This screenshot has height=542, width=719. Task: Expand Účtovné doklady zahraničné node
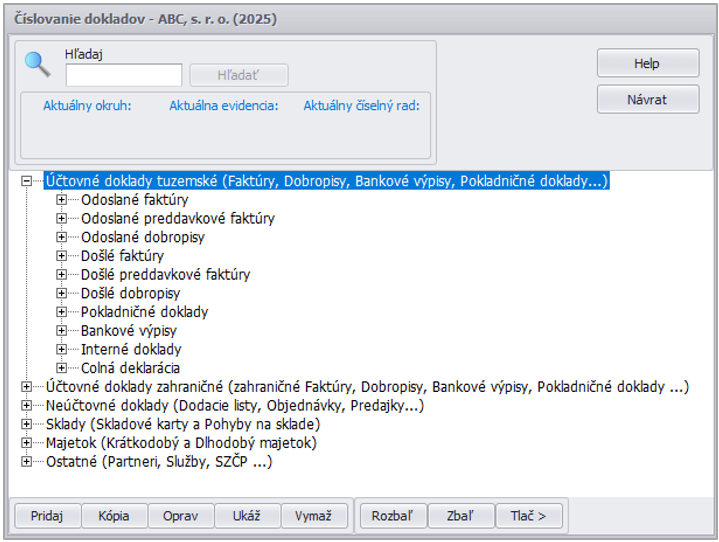(x=26, y=387)
